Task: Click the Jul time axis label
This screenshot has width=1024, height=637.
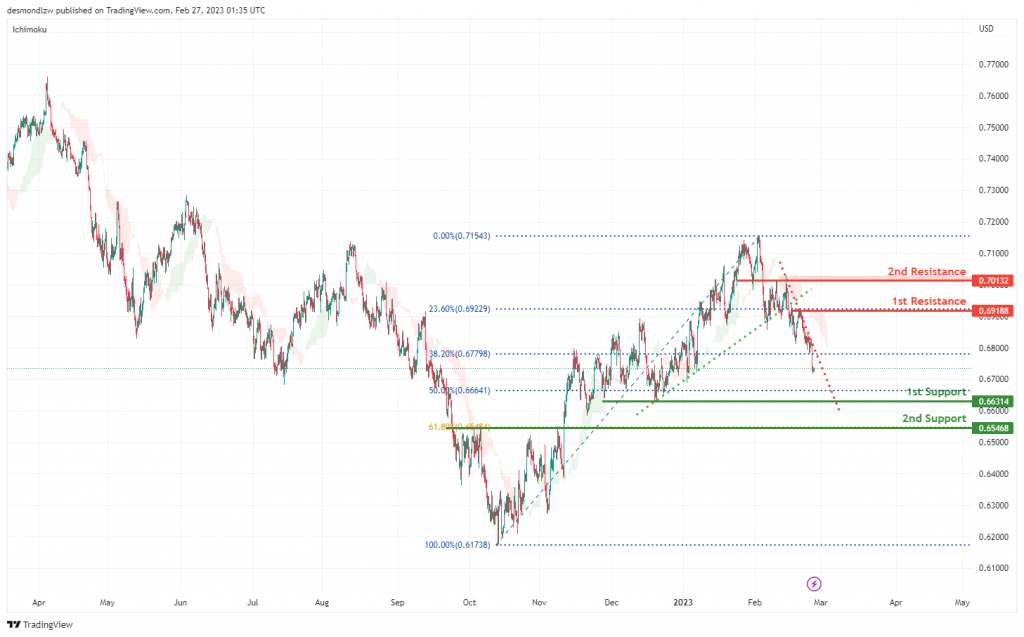Action: (253, 602)
